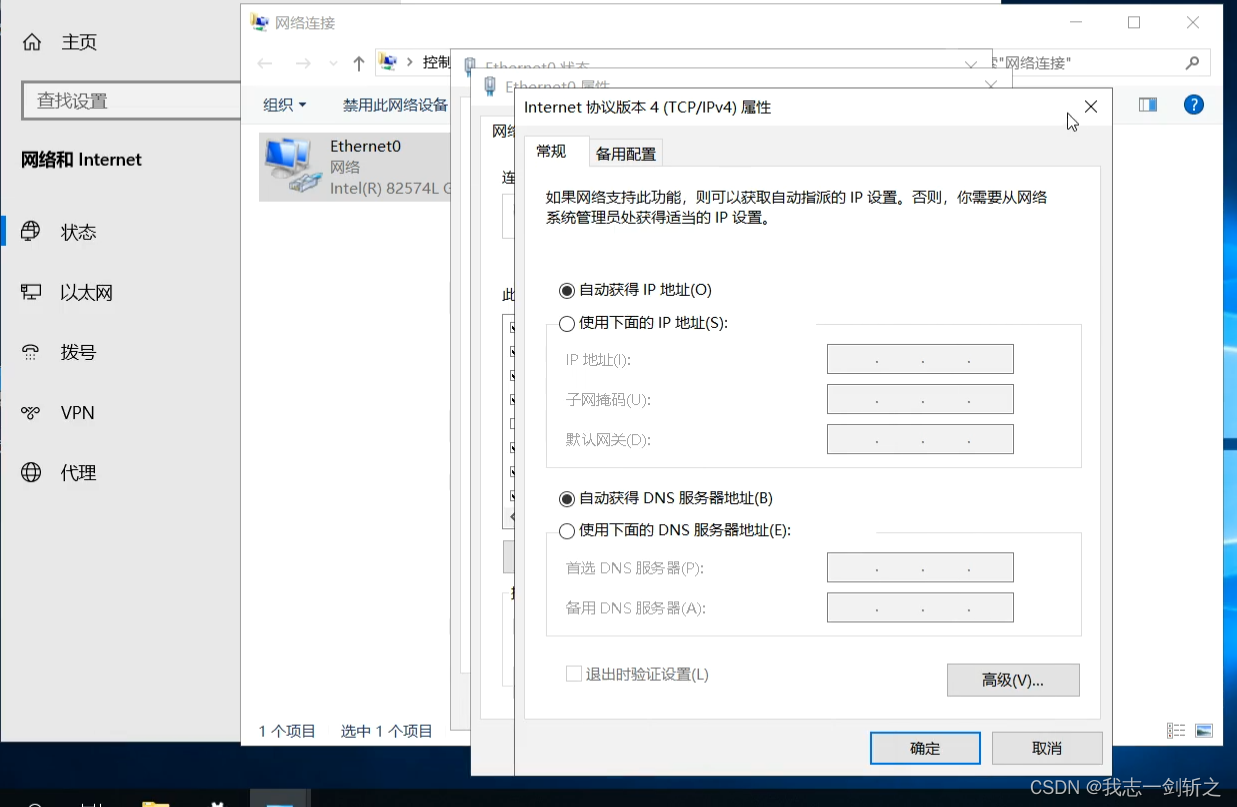Viewport: 1237px width, 807px height.
Task: Open the 组织 dropdown menu
Action: 285,104
